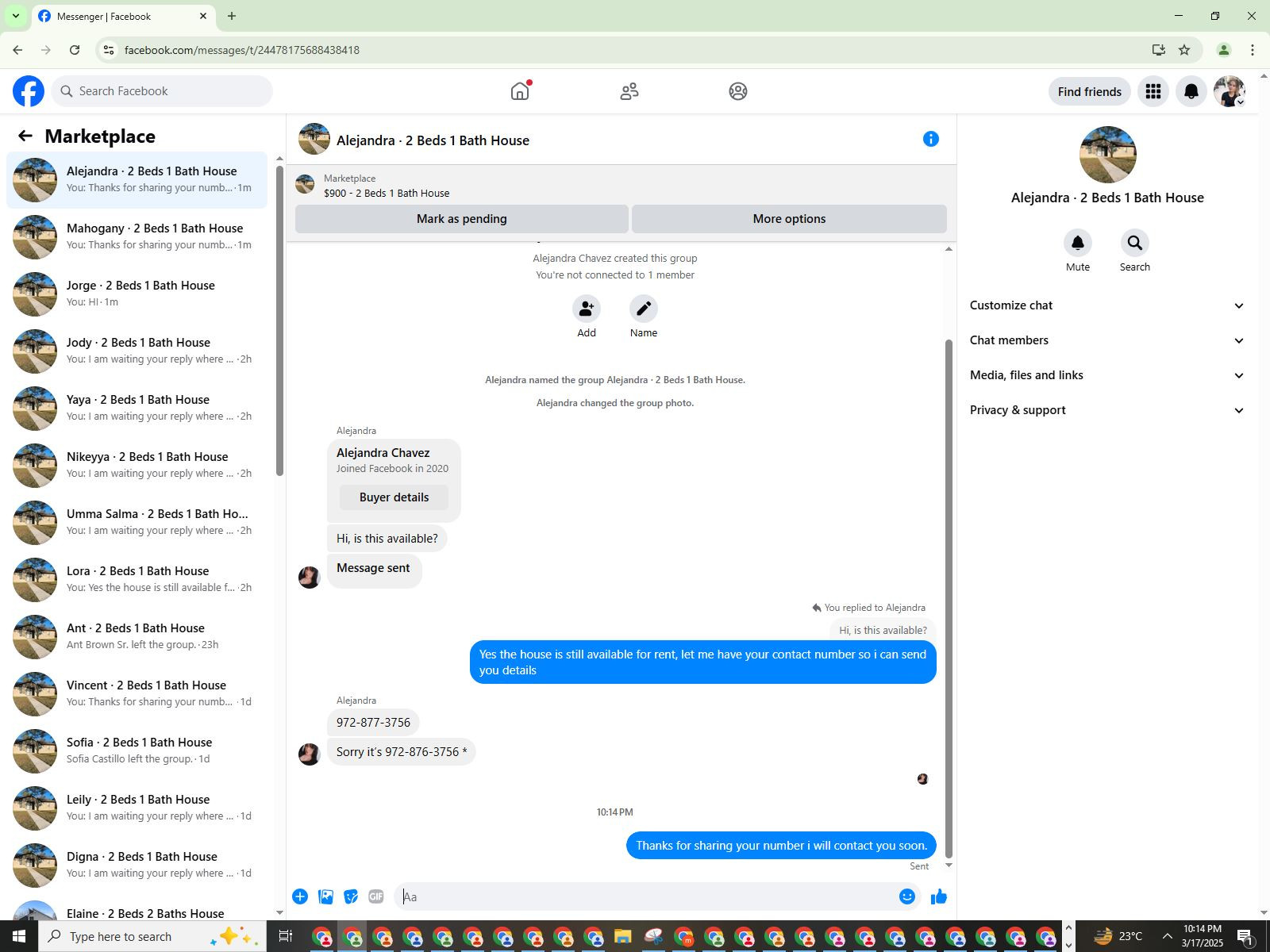1270x952 pixels.
Task: Open Jody · 2 Beds 1 Bath House chat
Action: (x=137, y=351)
